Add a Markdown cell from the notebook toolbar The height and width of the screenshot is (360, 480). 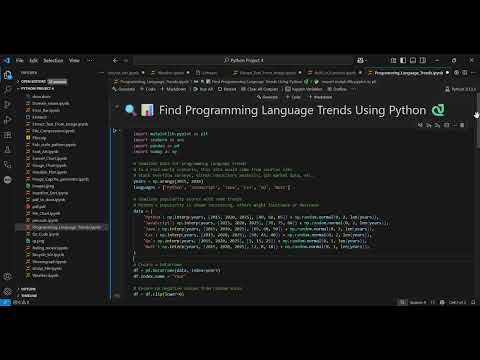(x=173, y=89)
